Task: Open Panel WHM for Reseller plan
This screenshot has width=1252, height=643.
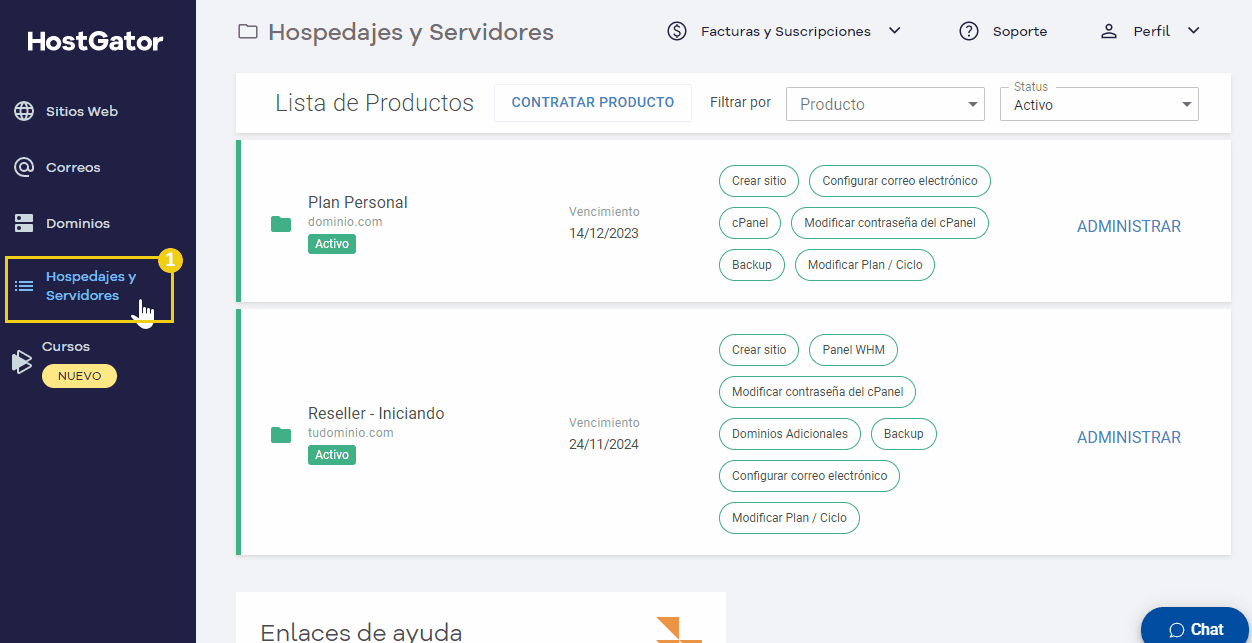Action: tap(853, 350)
